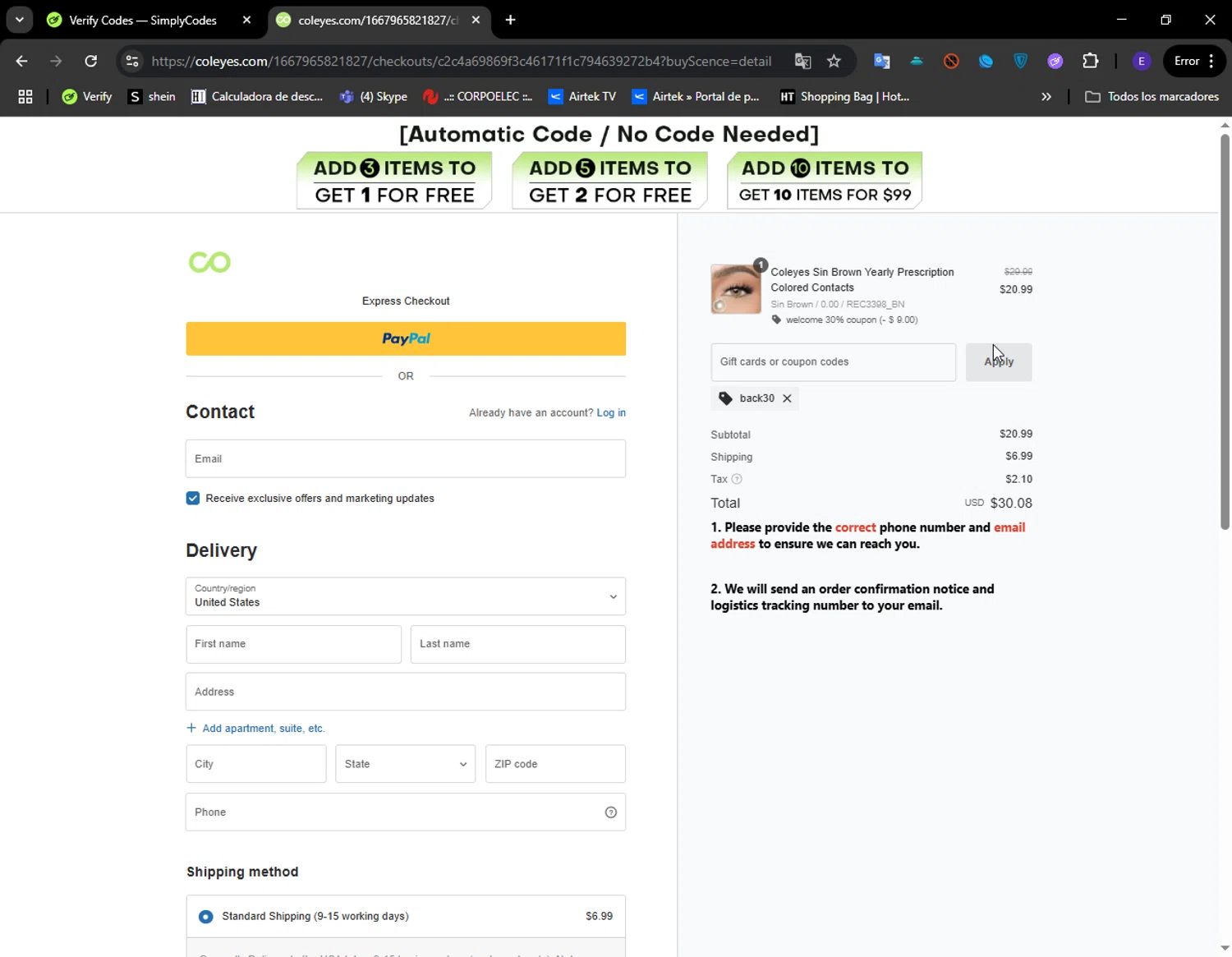Click the Add 3 items get 1 free banner
1232x957 pixels.
click(394, 181)
